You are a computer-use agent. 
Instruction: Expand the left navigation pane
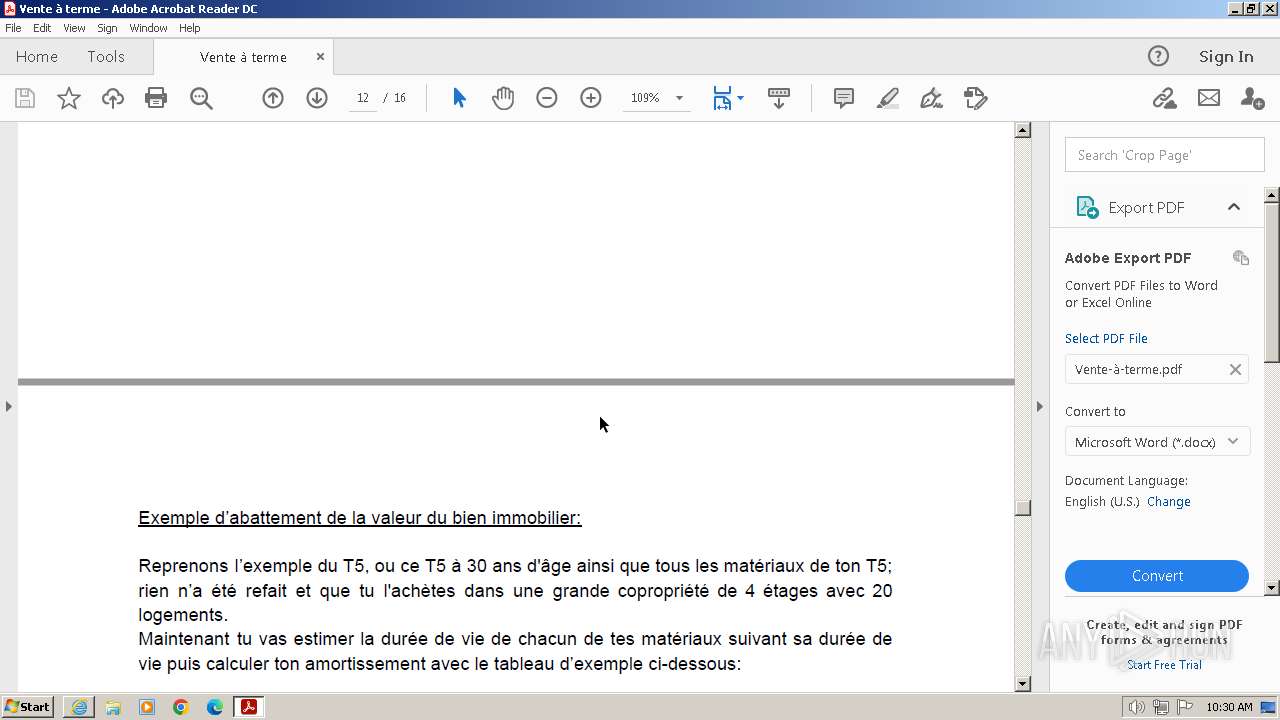coord(8,406)
